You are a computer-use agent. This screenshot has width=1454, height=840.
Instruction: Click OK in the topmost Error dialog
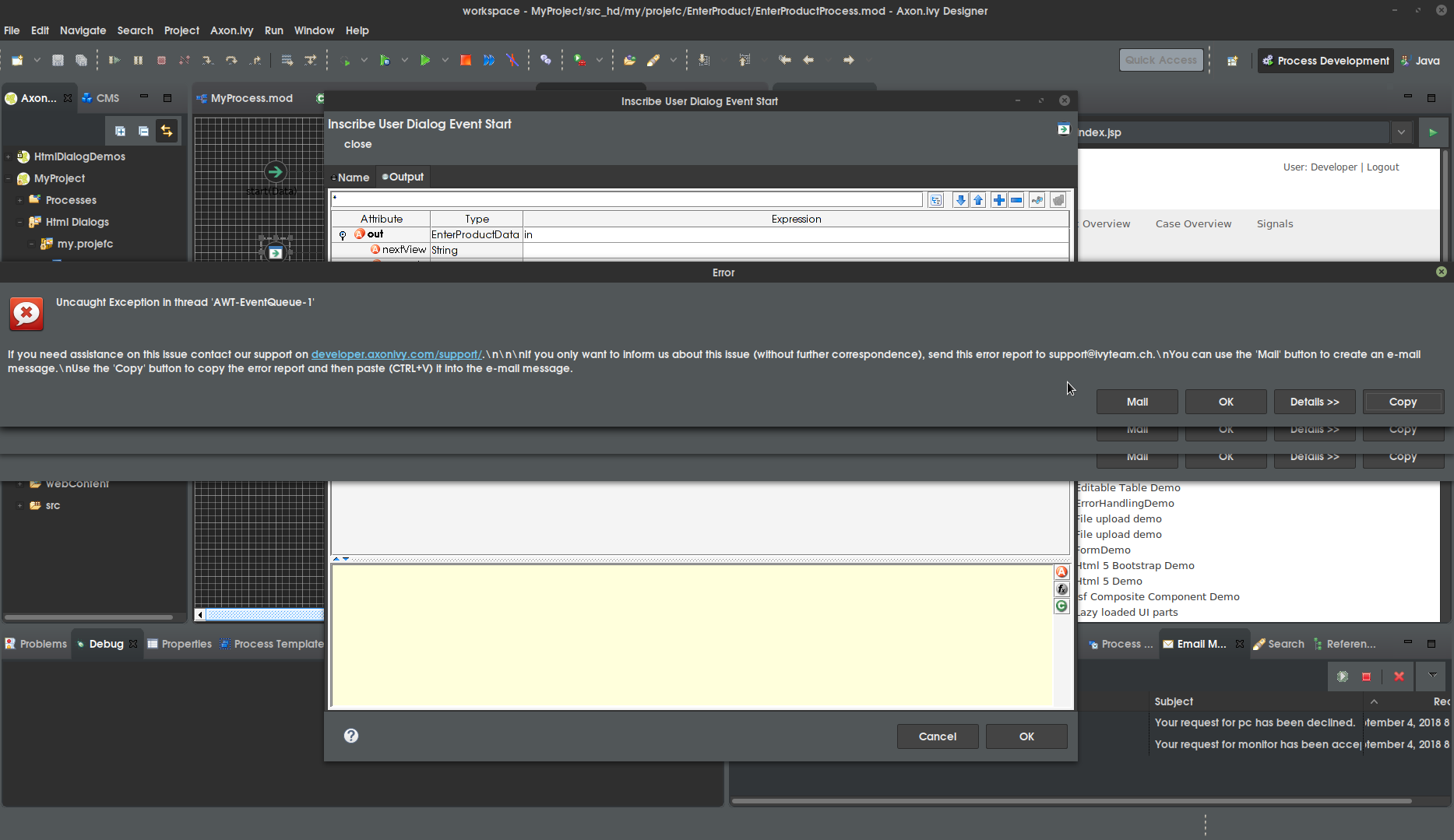1226,402
